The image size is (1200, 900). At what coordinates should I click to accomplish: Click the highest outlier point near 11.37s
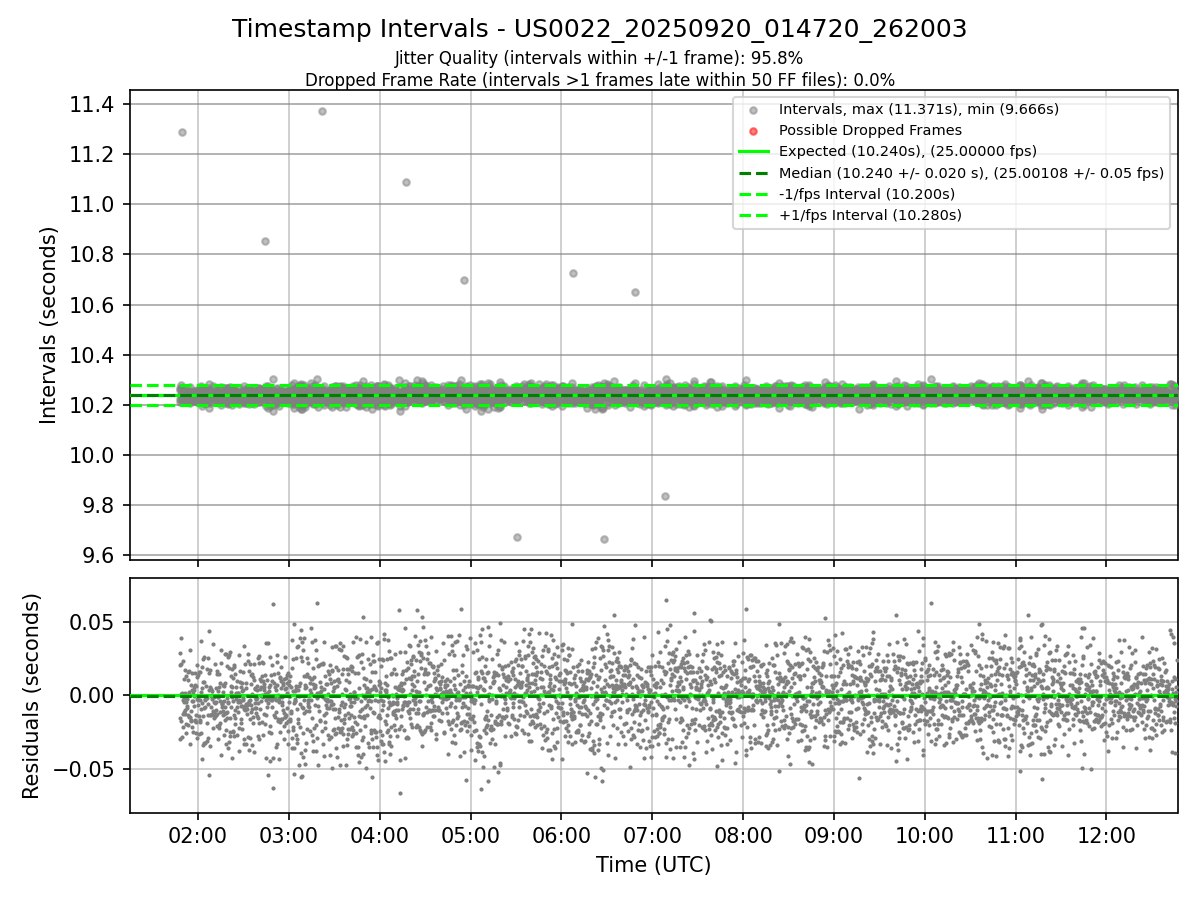322,111
